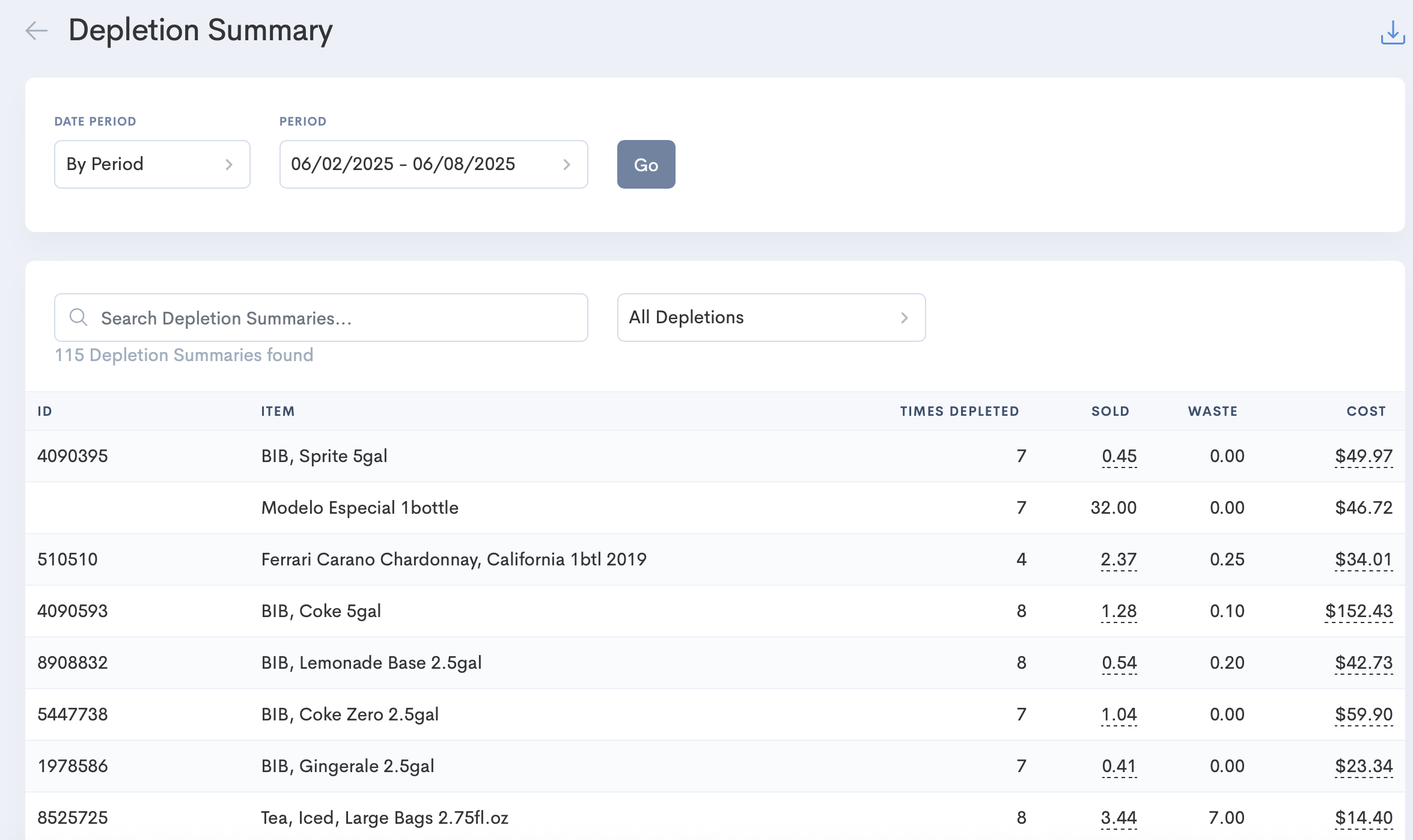This screenshot has height=840, width=1413.
Task: Select the BIB, Sprite 5gal item name
Action: 324,456
